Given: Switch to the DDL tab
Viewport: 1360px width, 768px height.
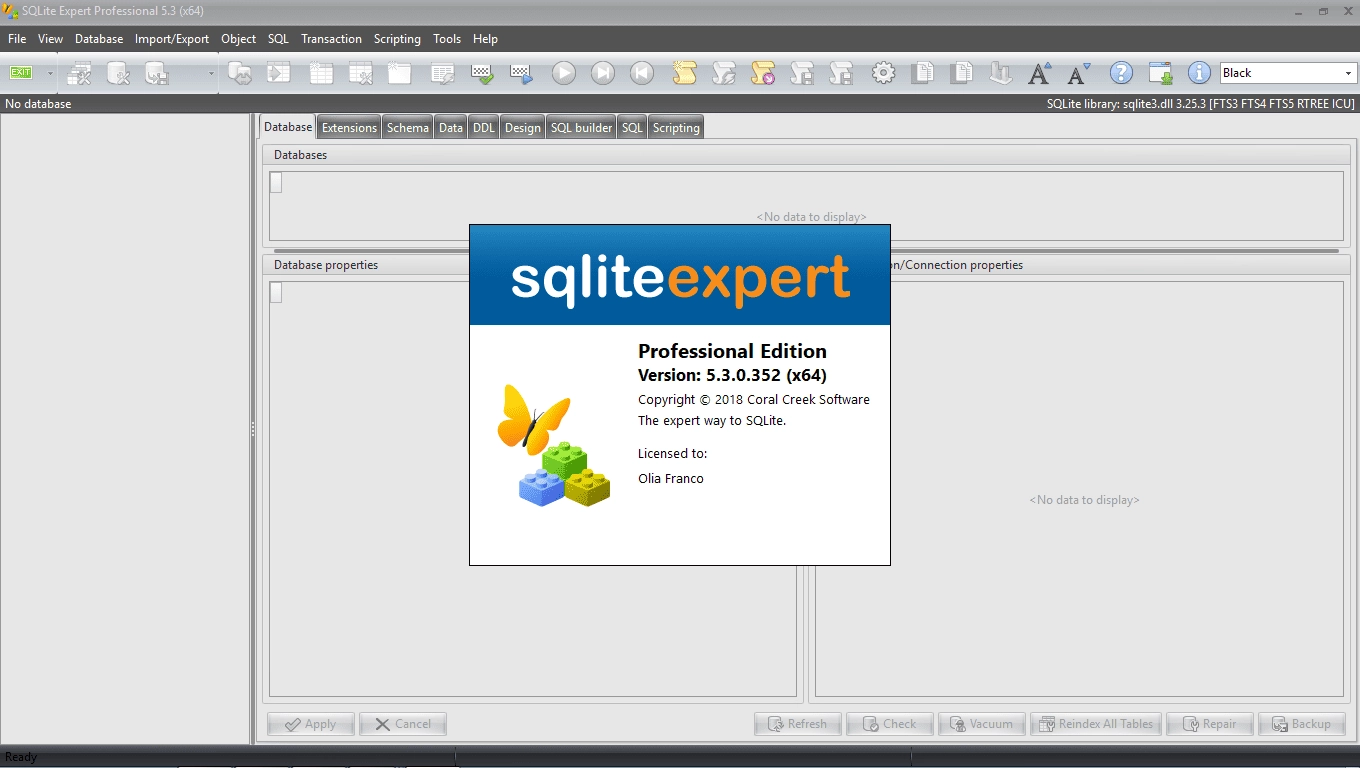Looking at the screenshot, I should (x=484, y=127).
